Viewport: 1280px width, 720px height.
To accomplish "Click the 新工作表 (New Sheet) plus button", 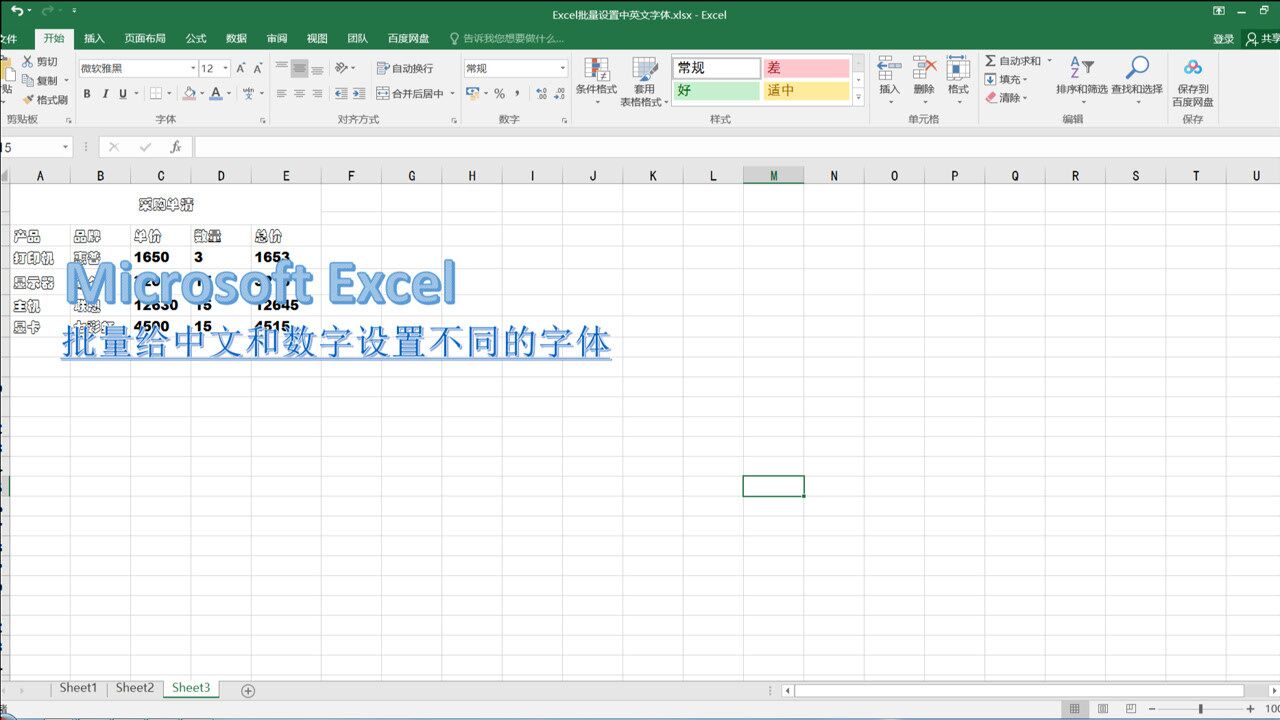I will (x=246, y=690).
